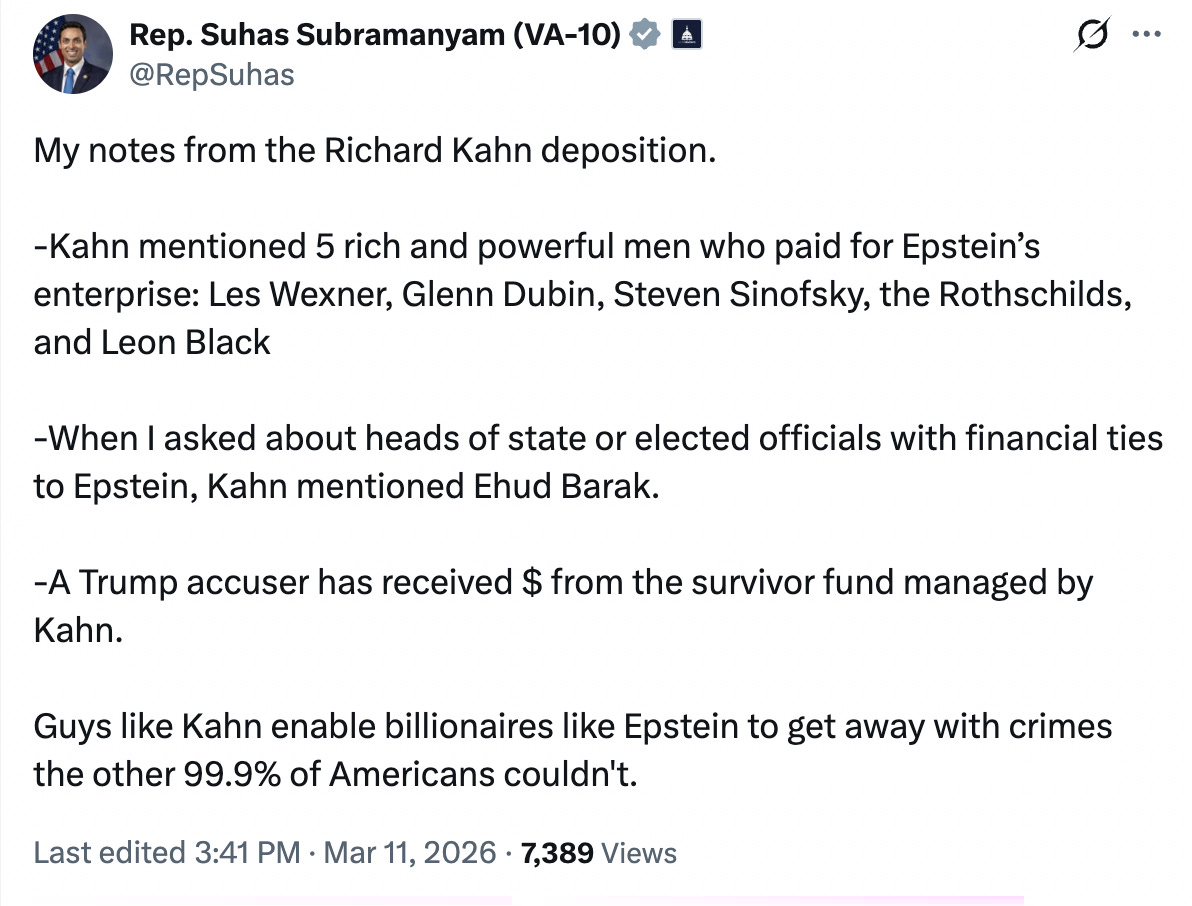
Task: Click "Last edited" to view edit history
Action: tap(108, 852)
